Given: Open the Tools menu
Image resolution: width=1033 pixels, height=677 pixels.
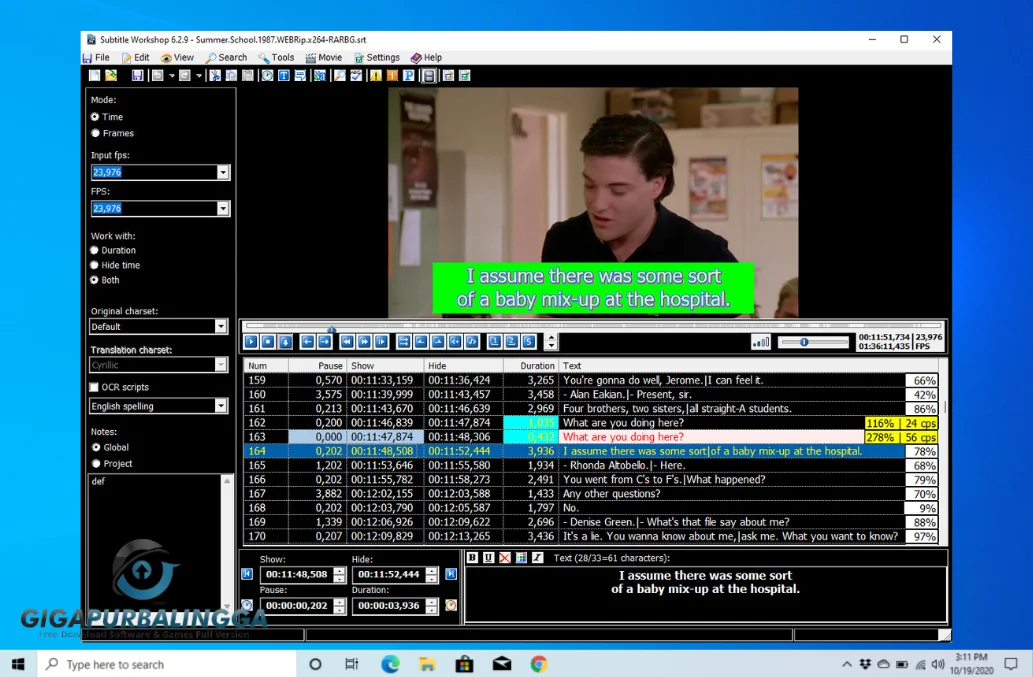Looking at the screenshot, I should (277, 57).
